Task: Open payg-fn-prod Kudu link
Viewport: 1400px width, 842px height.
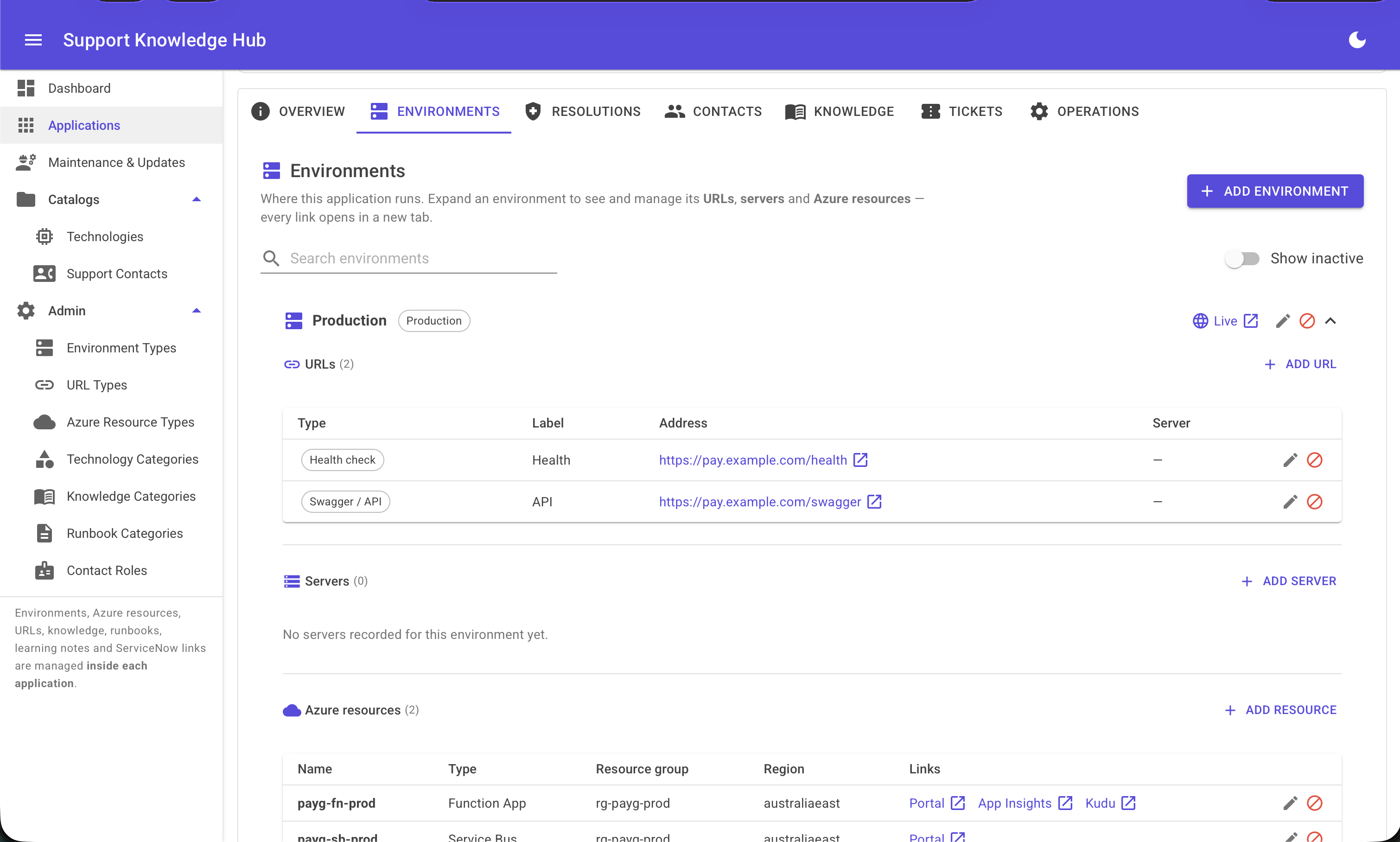Action: [1110, 803]
